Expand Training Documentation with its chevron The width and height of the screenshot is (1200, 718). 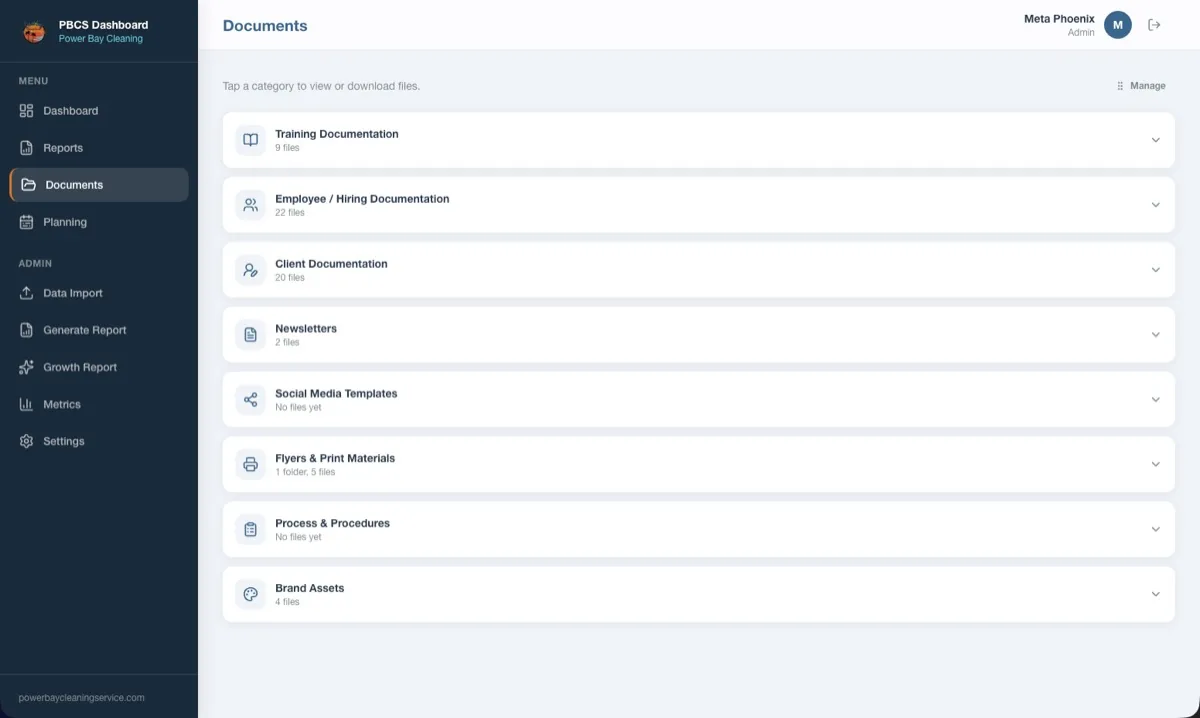coord(1155,140)
